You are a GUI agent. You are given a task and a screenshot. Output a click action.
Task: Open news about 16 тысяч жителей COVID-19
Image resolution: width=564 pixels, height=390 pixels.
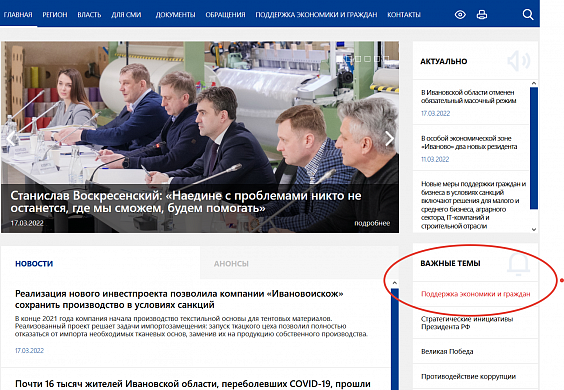tap(193, 384)
